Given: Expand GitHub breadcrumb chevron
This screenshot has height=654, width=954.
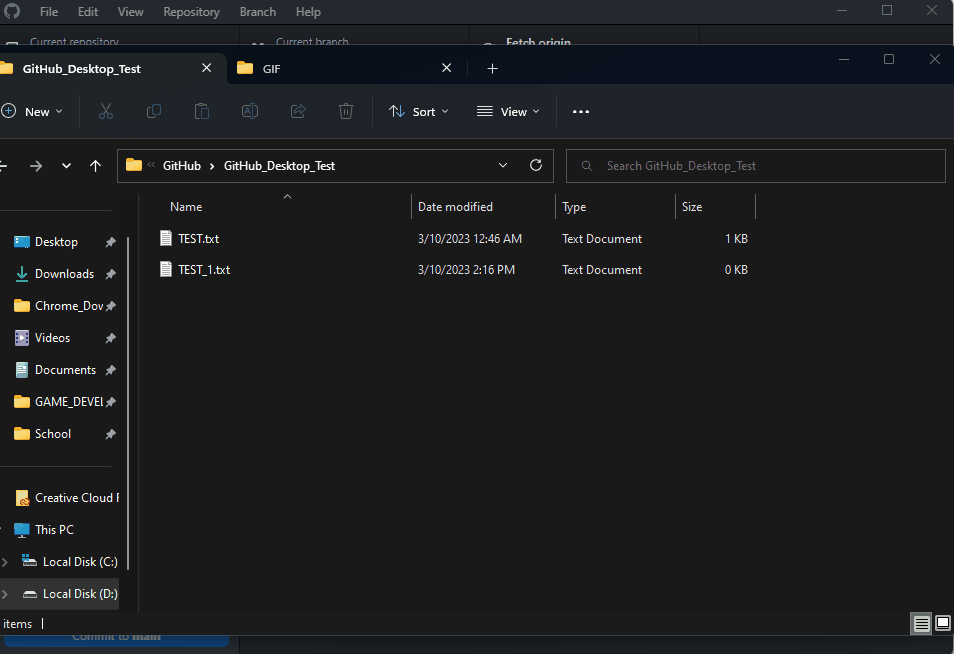Looking at the screenshot, I should [x=212, y=166].
